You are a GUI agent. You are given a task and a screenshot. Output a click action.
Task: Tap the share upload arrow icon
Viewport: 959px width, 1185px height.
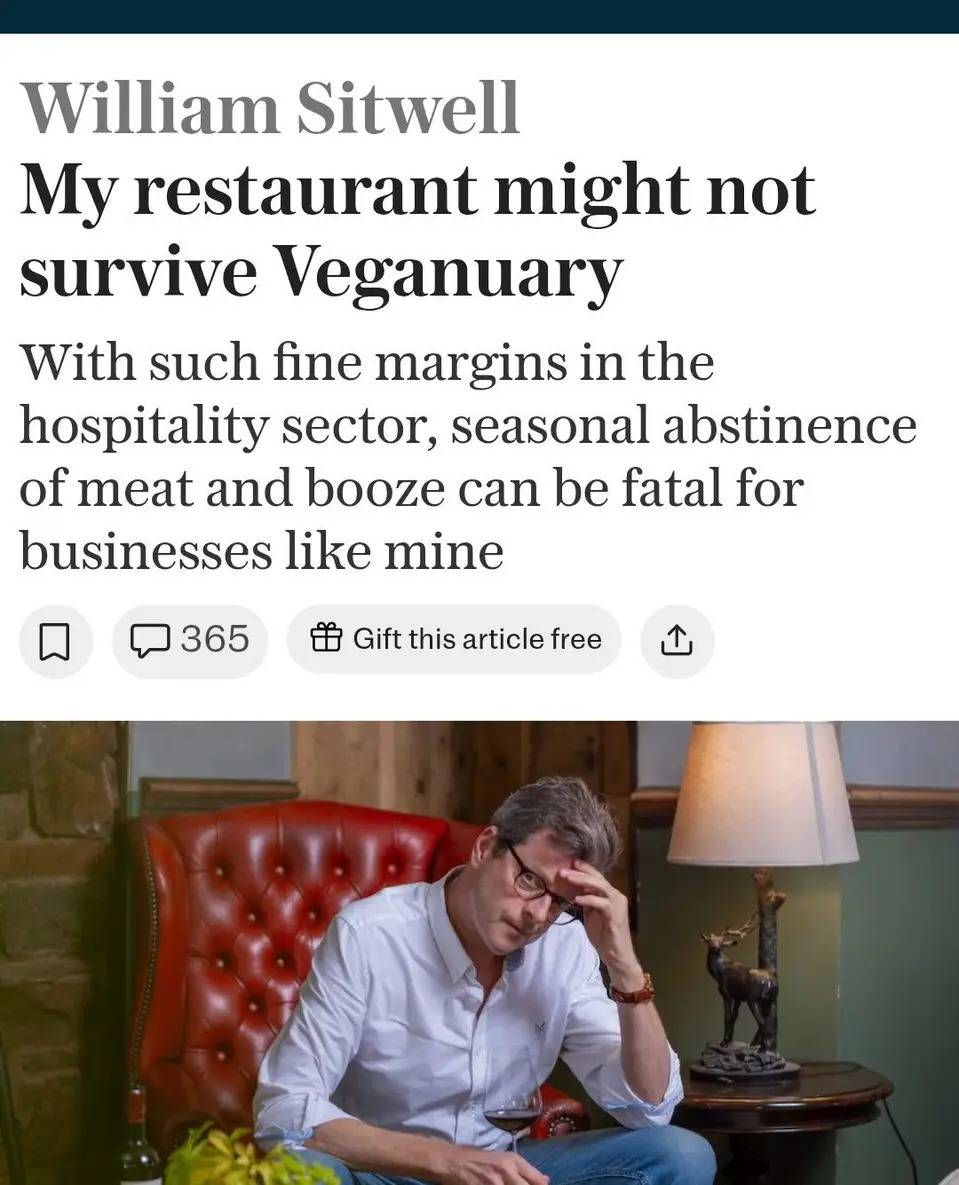tap(677, 641)
